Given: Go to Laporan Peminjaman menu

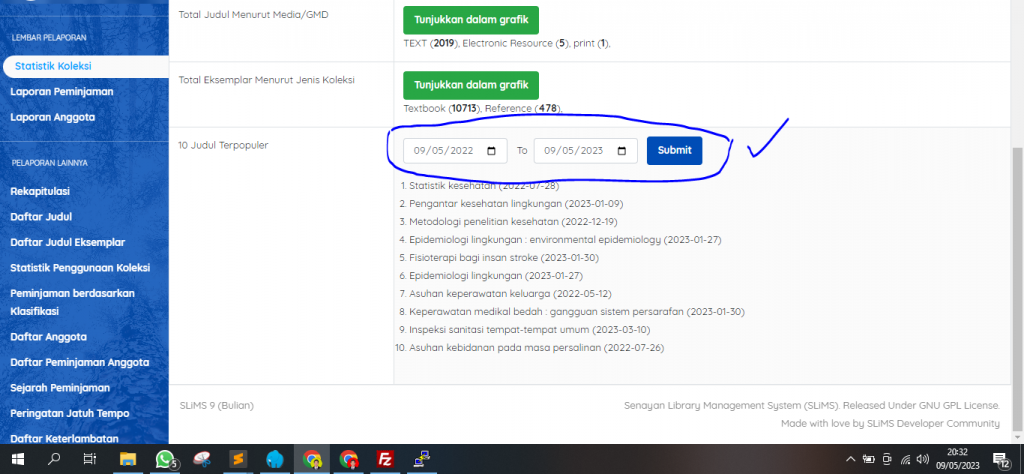Looking at the screenshot, I should 61,91.
